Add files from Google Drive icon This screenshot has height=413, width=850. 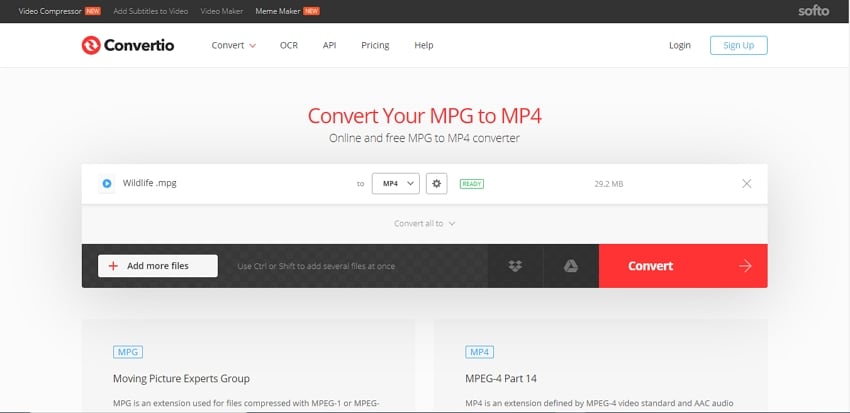tap(570, 266)
